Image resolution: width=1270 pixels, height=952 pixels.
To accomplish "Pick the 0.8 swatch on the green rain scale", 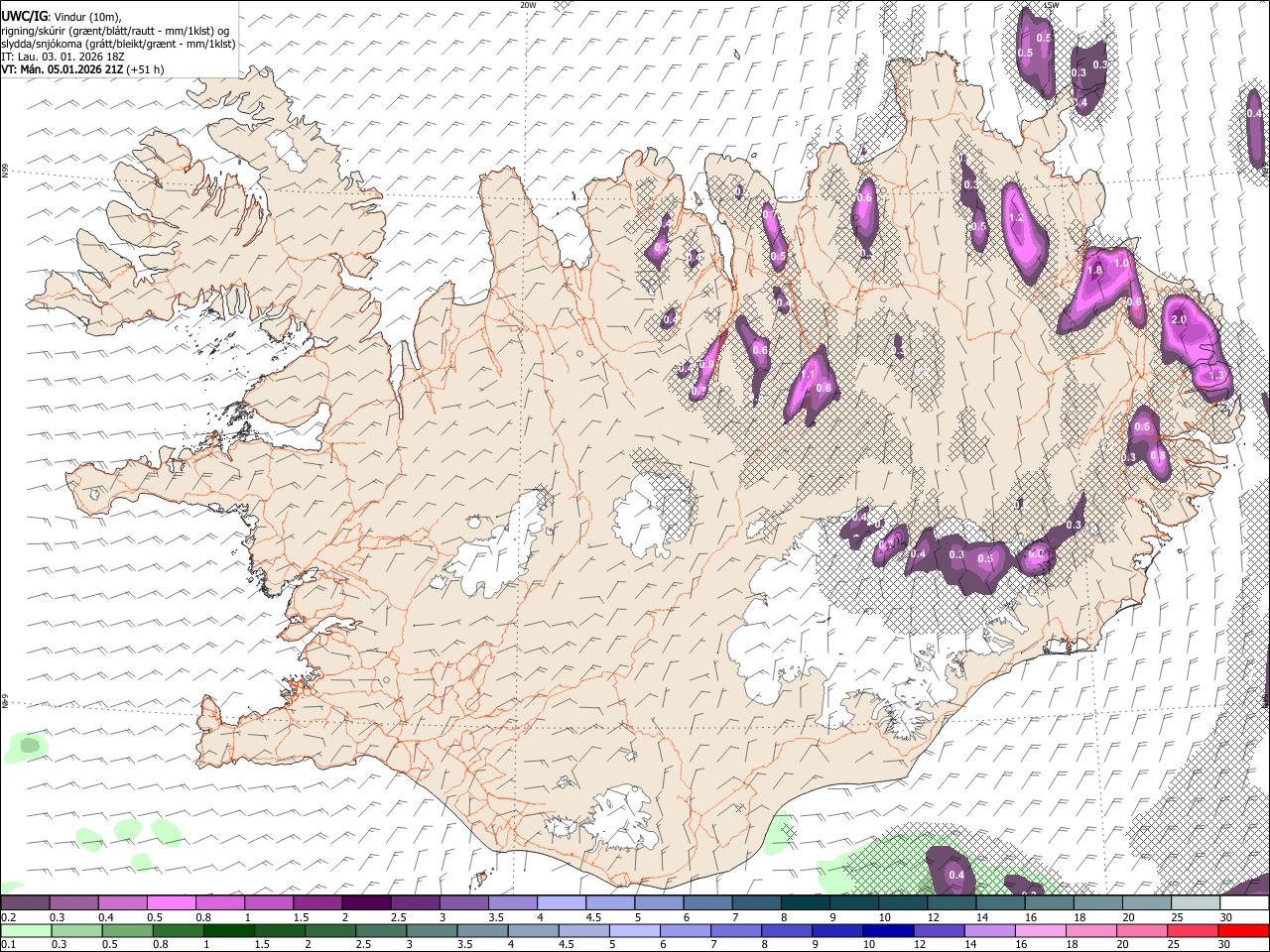I will (178, 930).
